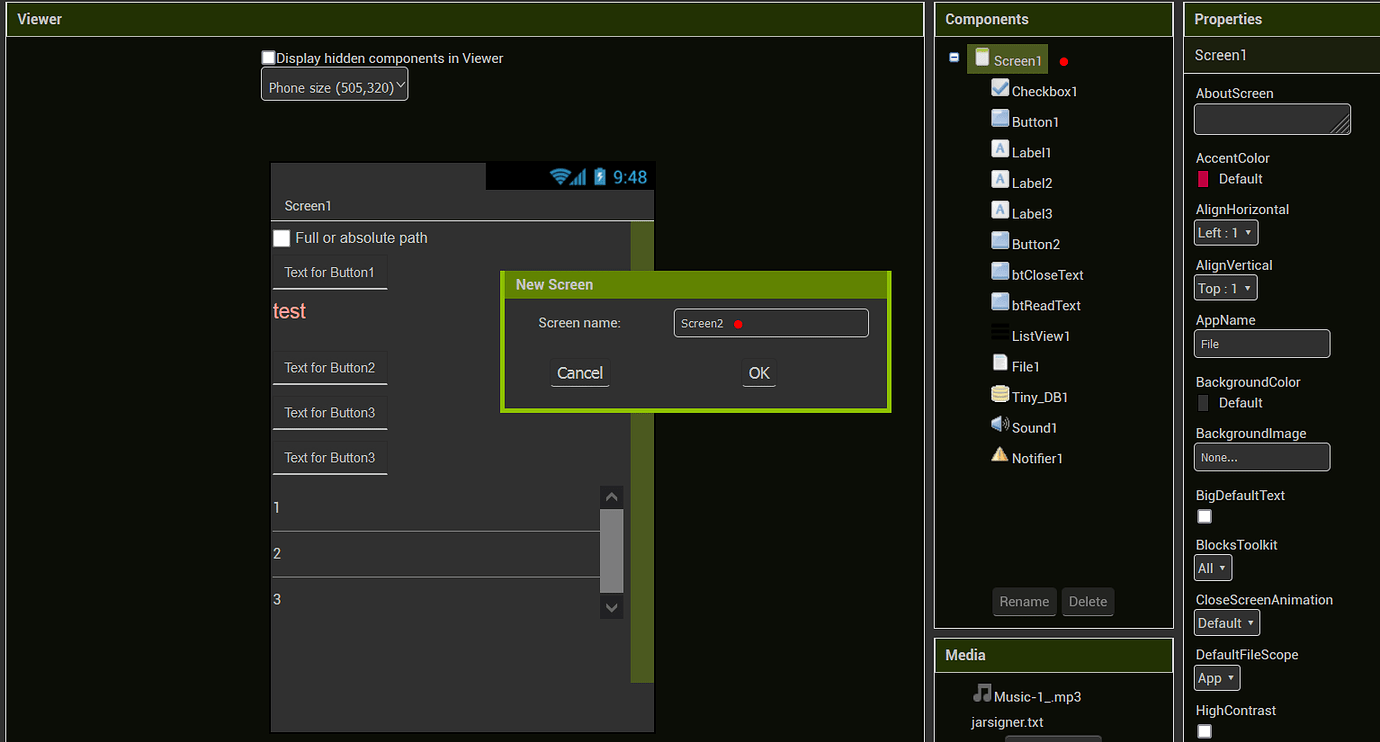Confirm new screen with OK
The height and width of the screenshot is (742, 1380).
(x=758, y=372)
